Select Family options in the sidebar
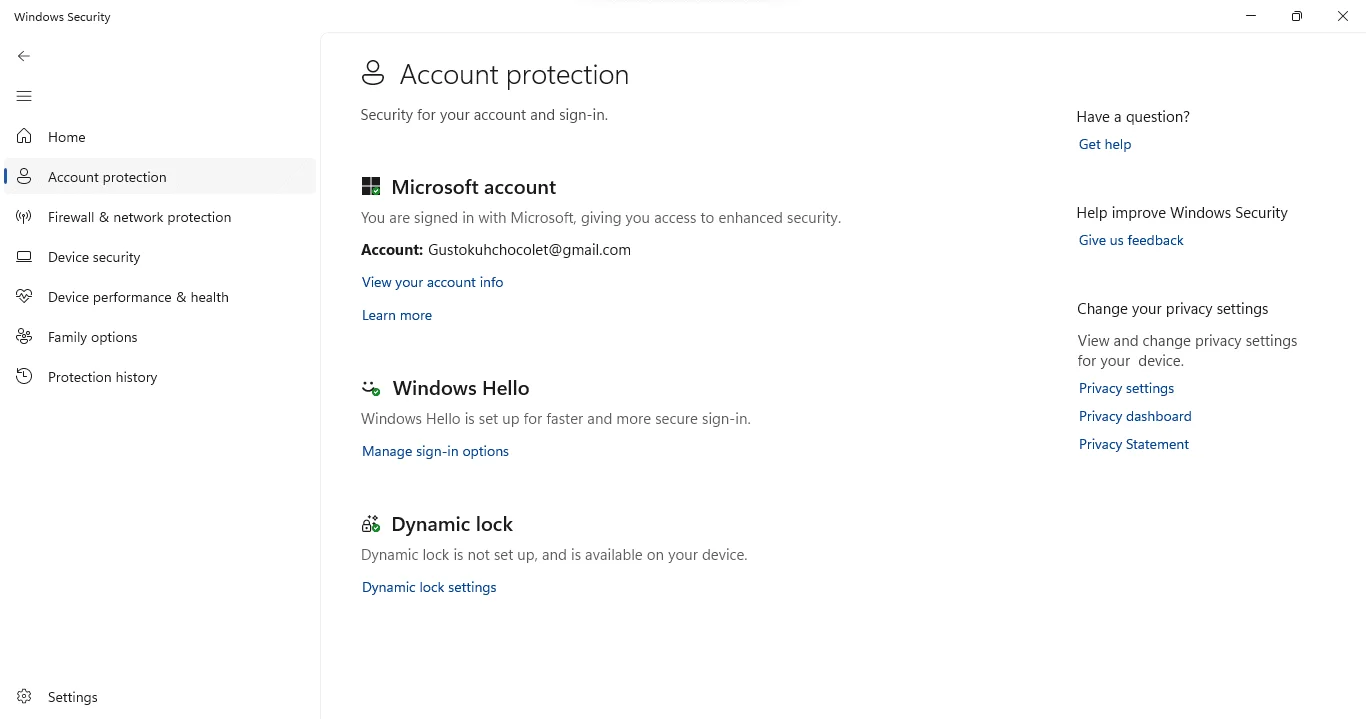This screenshot has width=1366, height=719. tap(160, 336)
